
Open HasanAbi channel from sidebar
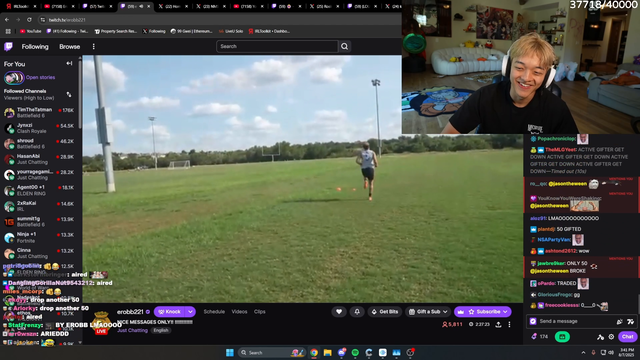click(x=39, y=159)
